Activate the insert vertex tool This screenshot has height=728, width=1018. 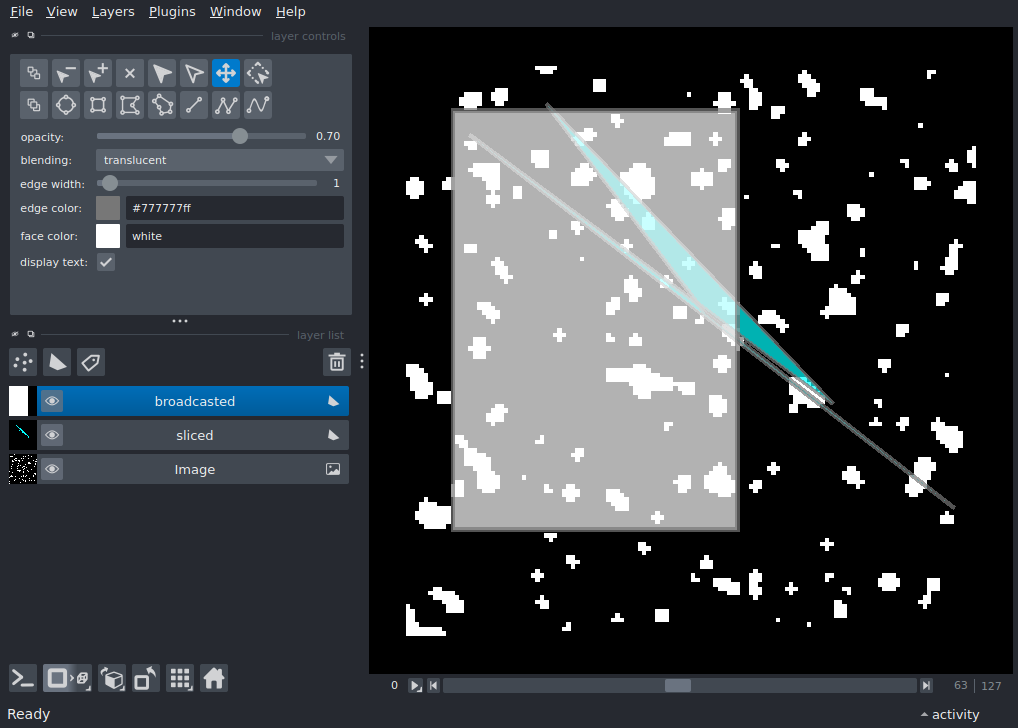(x=98, y=73)
